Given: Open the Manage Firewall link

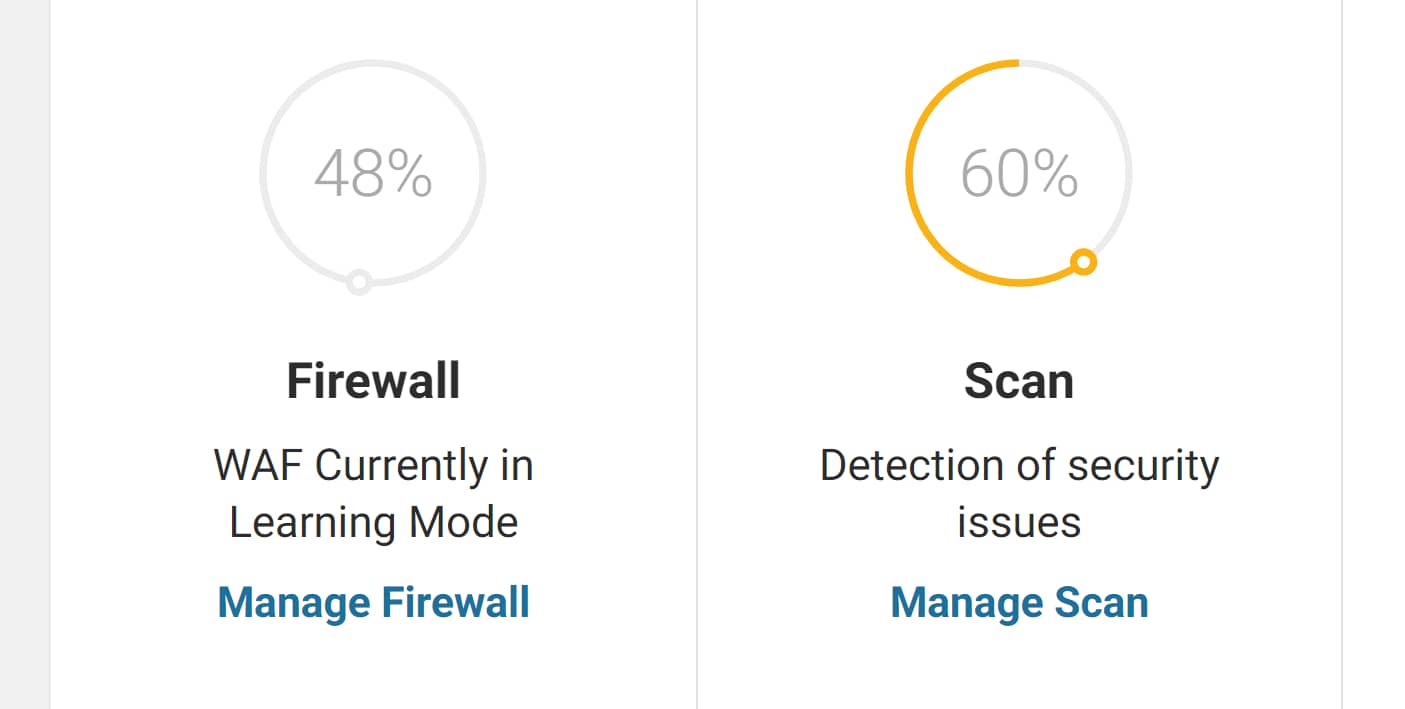Looking at the screenshot, I should [373, 603].
